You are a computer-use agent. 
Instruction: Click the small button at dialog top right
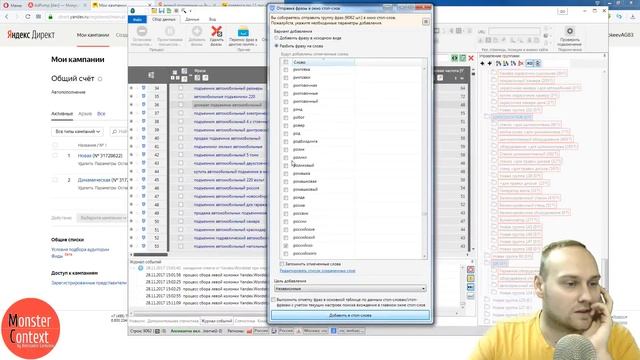point(426,22)
